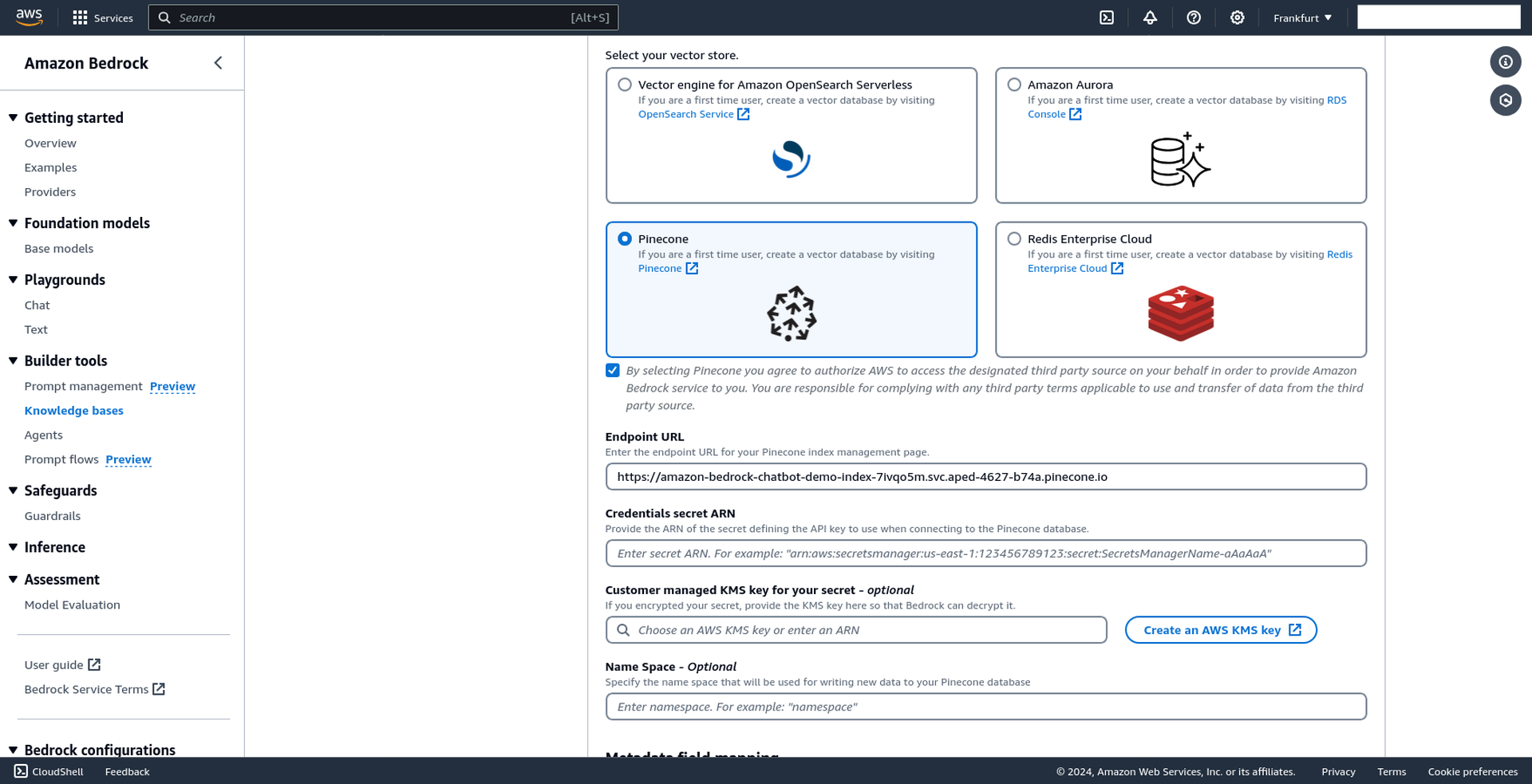Click Create an AWS KMS key button

coord(1221,630)
